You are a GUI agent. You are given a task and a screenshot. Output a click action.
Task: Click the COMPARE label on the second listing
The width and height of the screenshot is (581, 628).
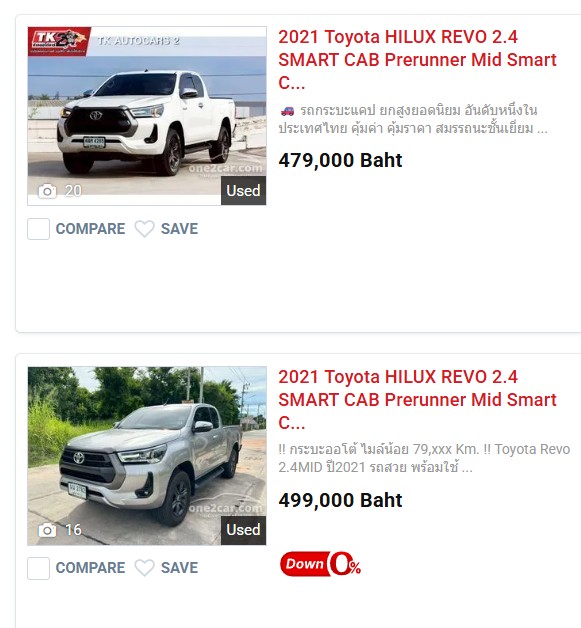[x=90, y=568]
